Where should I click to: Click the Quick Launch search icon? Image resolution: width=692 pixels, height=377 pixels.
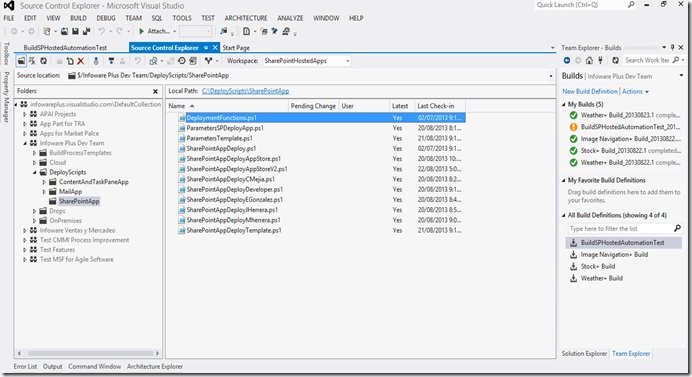(x=631, y=5)
